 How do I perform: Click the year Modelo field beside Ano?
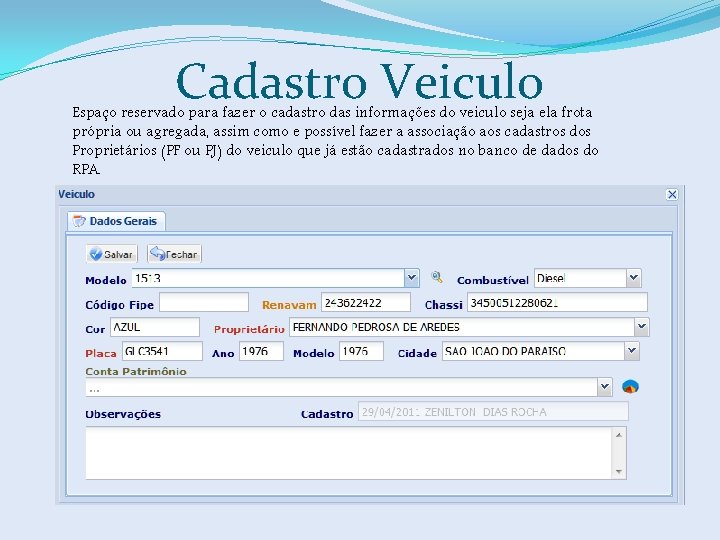point(361,351)
